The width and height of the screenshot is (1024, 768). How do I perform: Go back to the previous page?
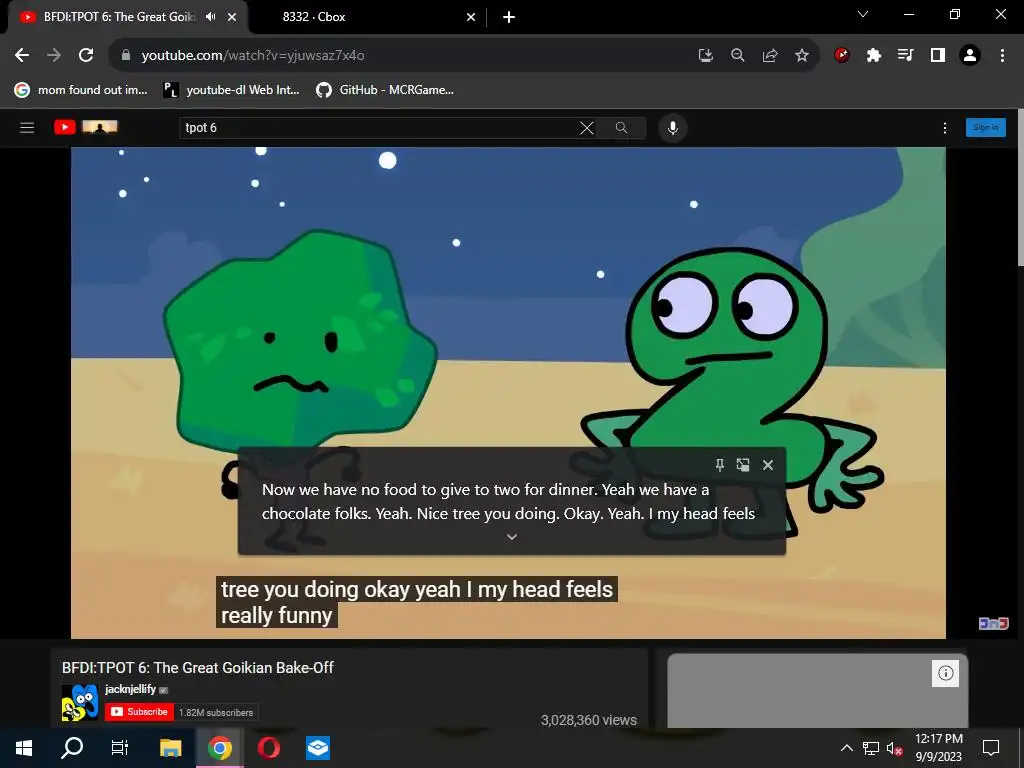[22, 56]
